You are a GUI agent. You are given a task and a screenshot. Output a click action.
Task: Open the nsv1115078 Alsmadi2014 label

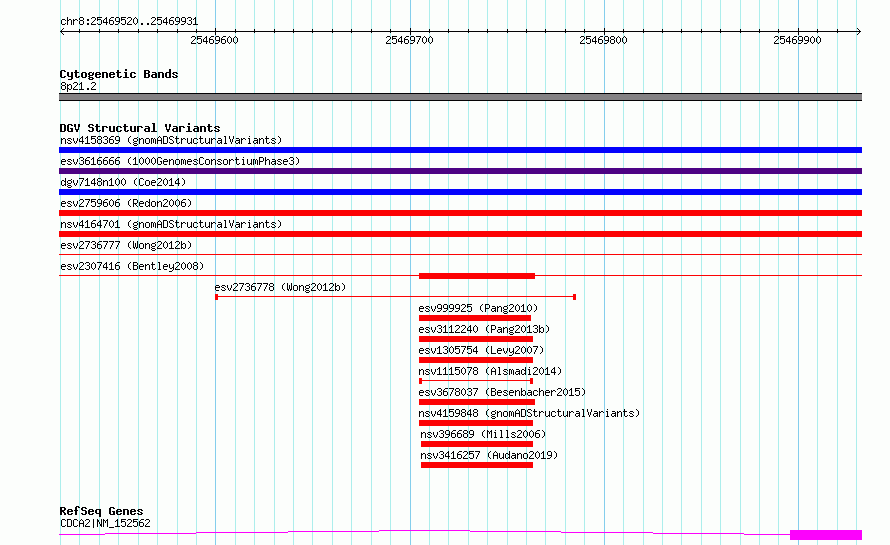(490, 371)
